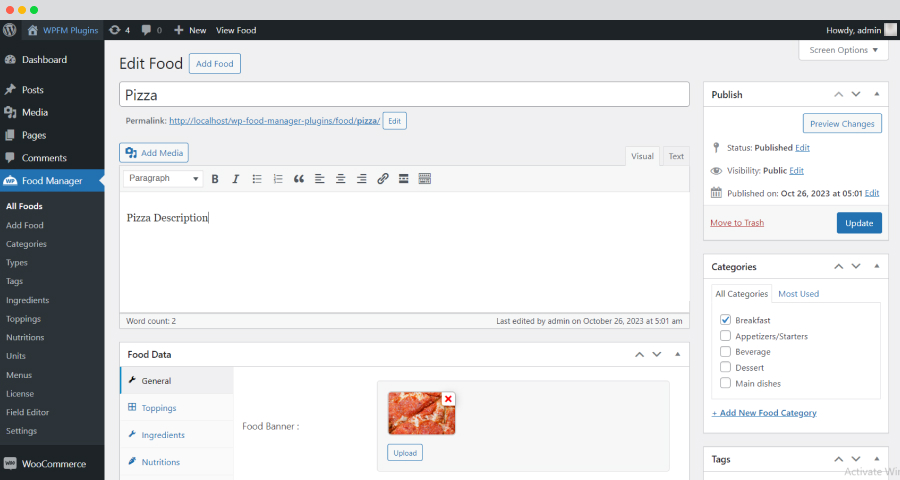Click the Update button
The image size is (900, 480).
[x=859, y=223]
